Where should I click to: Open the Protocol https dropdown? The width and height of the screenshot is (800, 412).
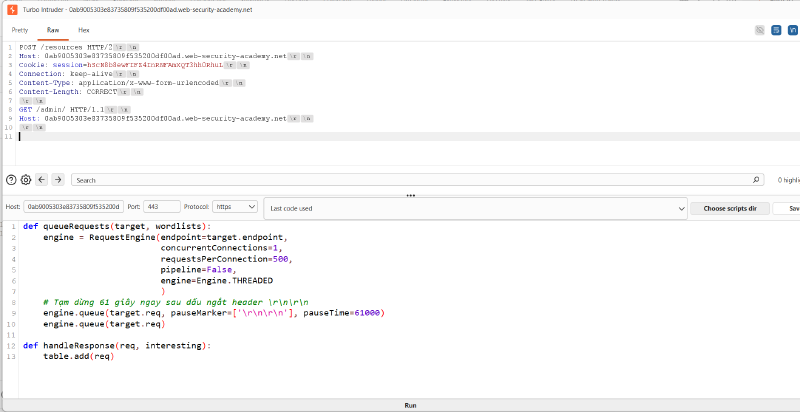coord(235,207)
